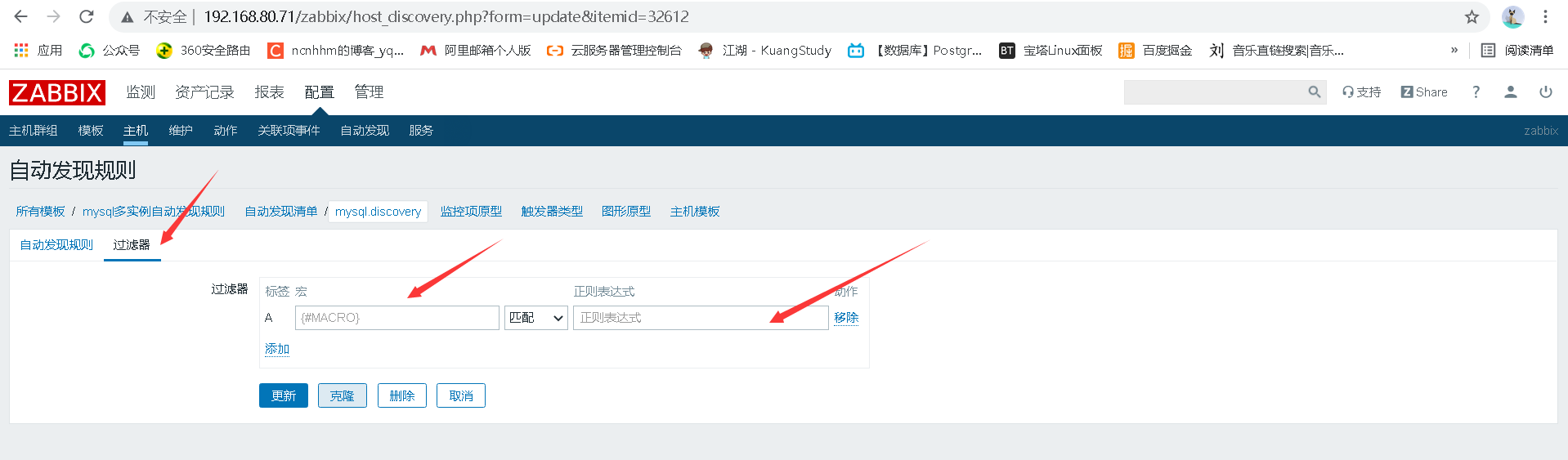The width and height of the screenshot is (1568, 460).
Task: Open the 支持 support link
Action: (1361, 92)
